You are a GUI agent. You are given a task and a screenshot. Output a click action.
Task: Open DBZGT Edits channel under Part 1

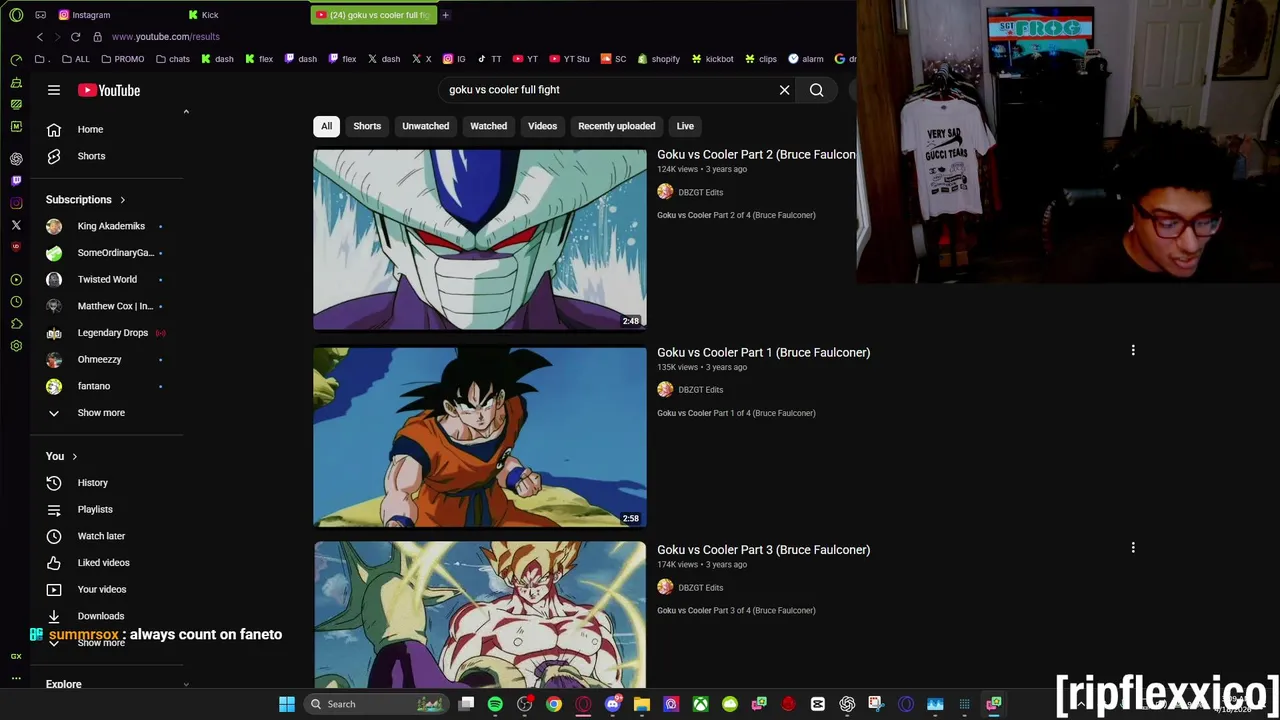point(700,390)
